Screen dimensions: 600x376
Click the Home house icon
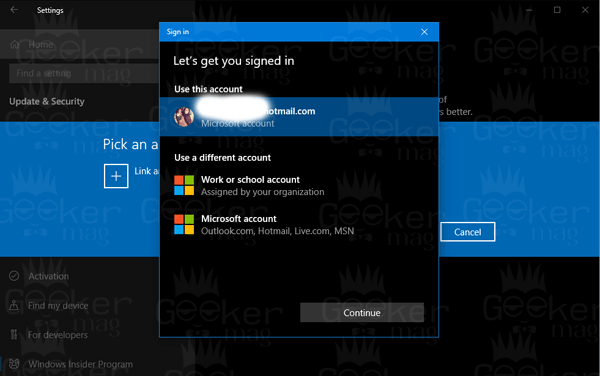pos(15,44)
